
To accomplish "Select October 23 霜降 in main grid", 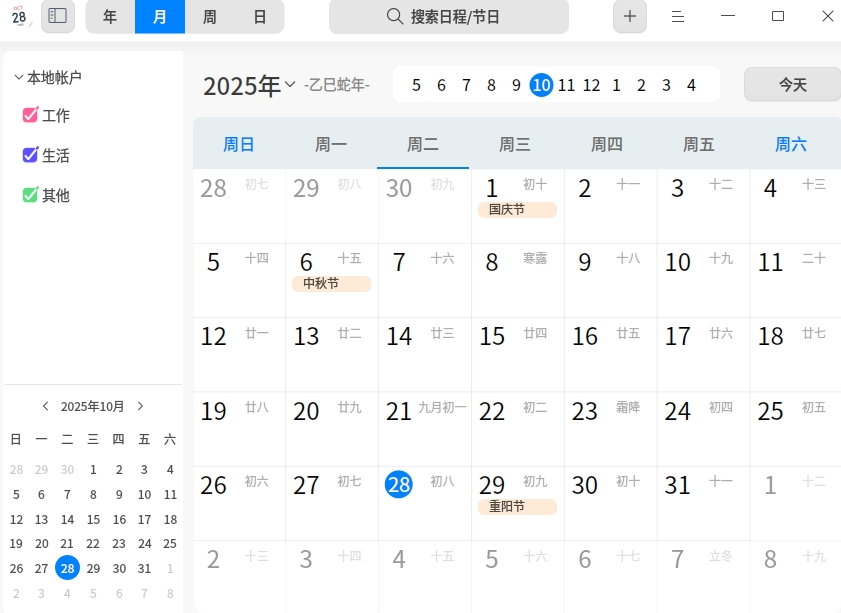I will [x=610, y=429].
